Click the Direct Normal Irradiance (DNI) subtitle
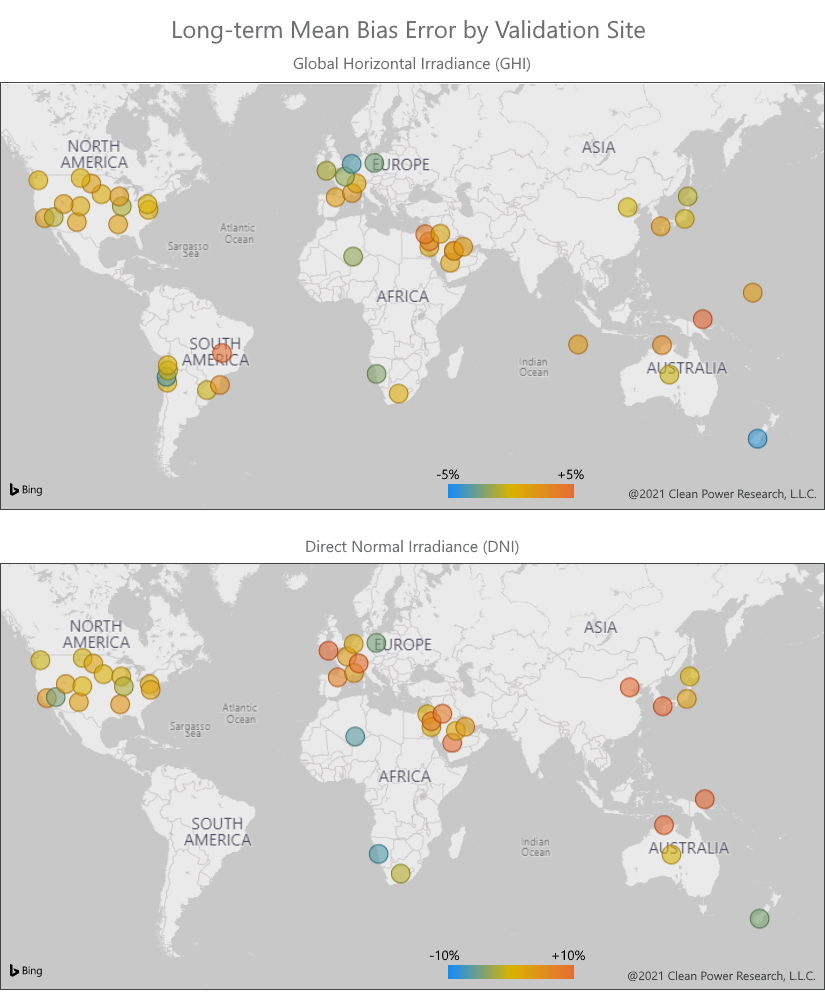The height and width of the screenshot is (1005, 825). [412, 546]
